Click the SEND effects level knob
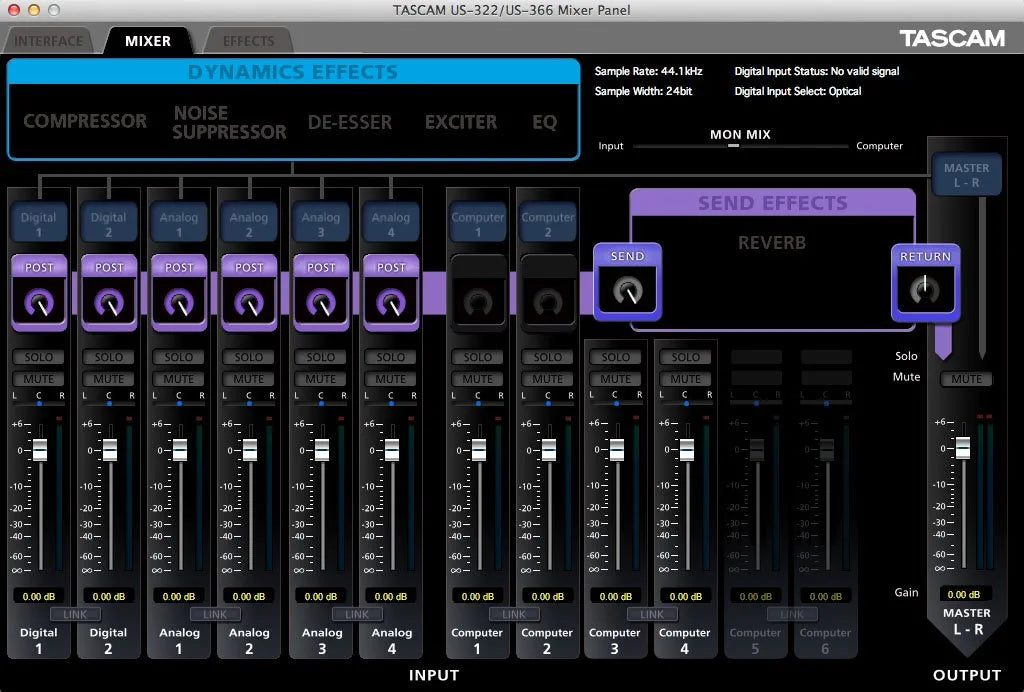 pos(627,290)
